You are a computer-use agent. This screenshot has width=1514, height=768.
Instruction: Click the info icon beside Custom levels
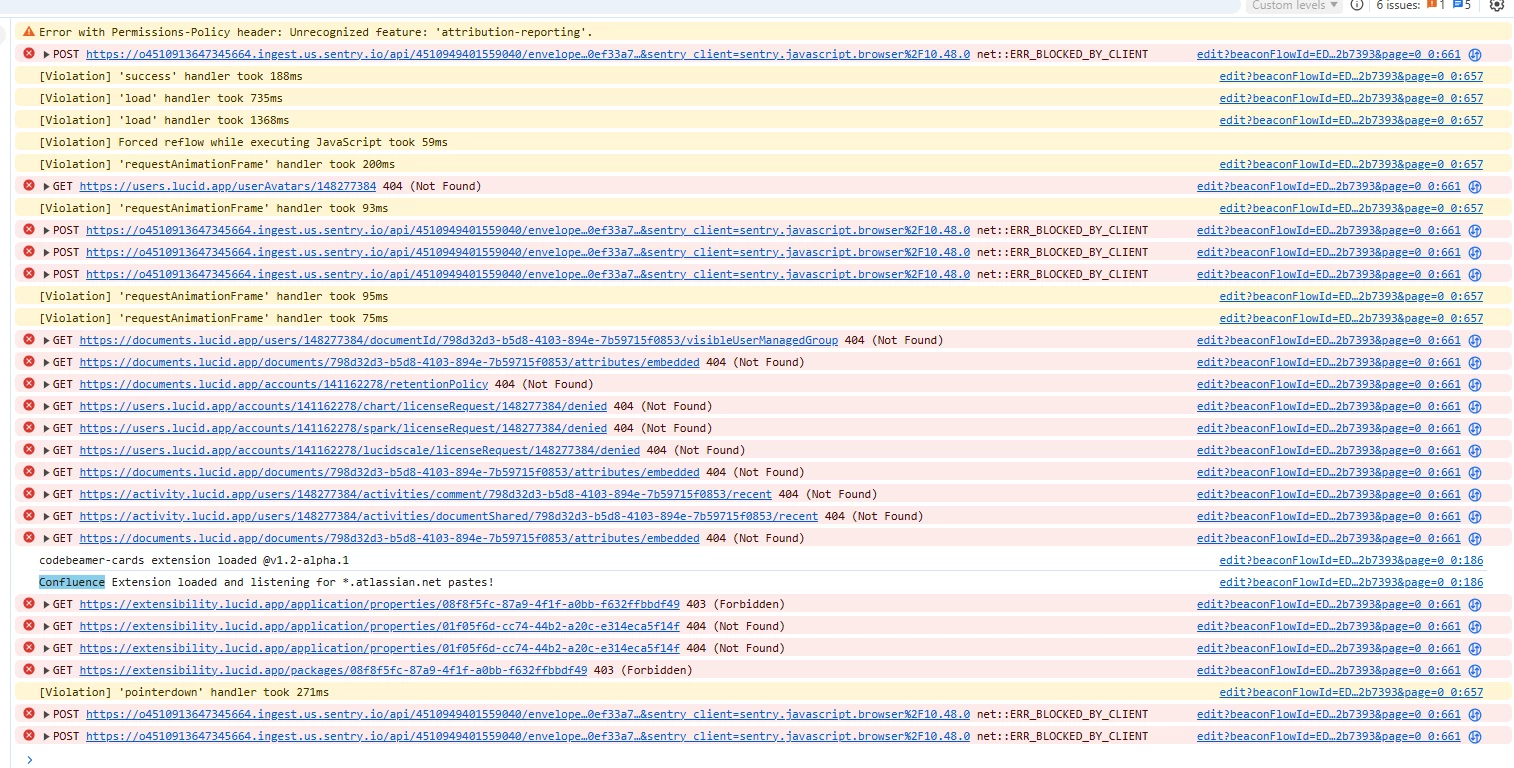coord(1357,5)
